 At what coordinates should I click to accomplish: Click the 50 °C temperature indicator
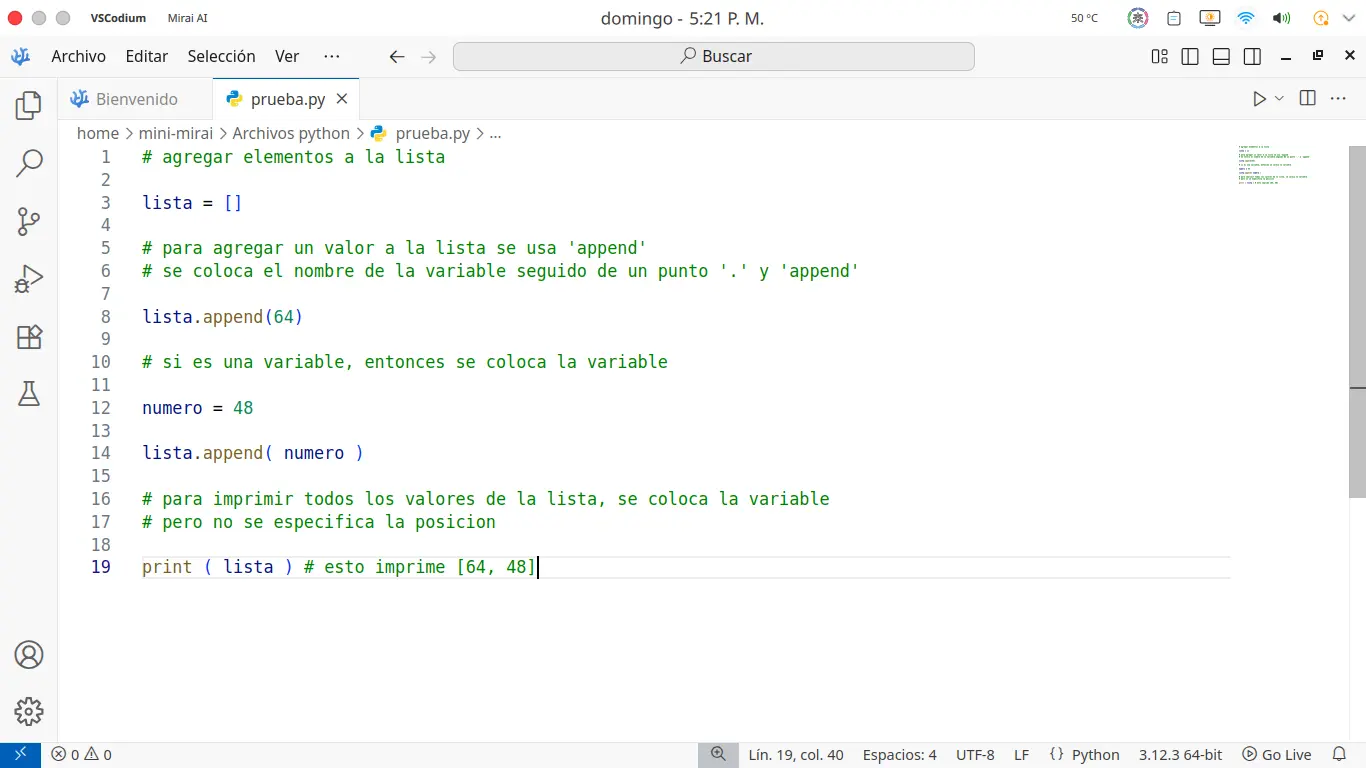1084,18
